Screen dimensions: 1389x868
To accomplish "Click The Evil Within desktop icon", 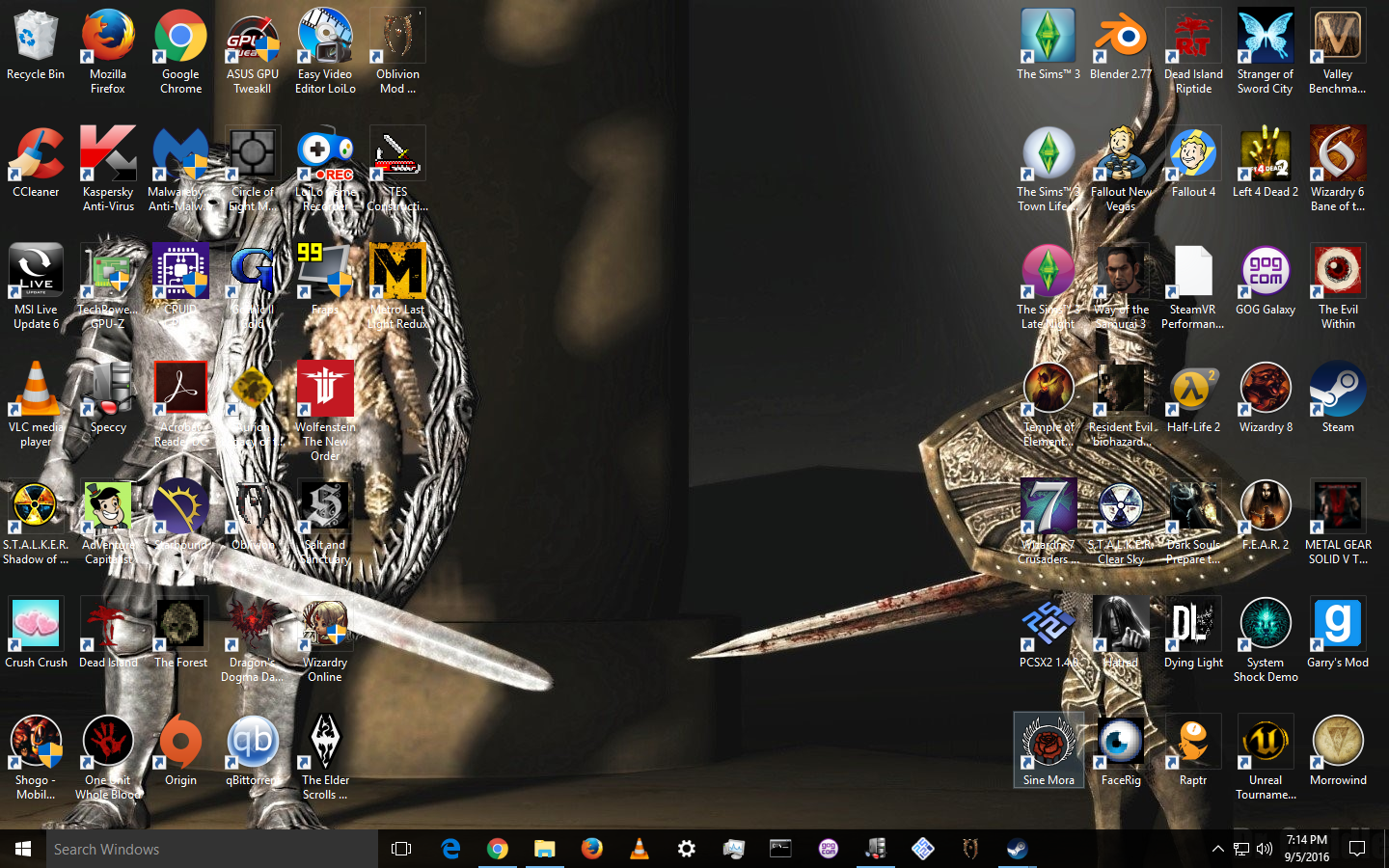I will click(x=1338, y=287).
